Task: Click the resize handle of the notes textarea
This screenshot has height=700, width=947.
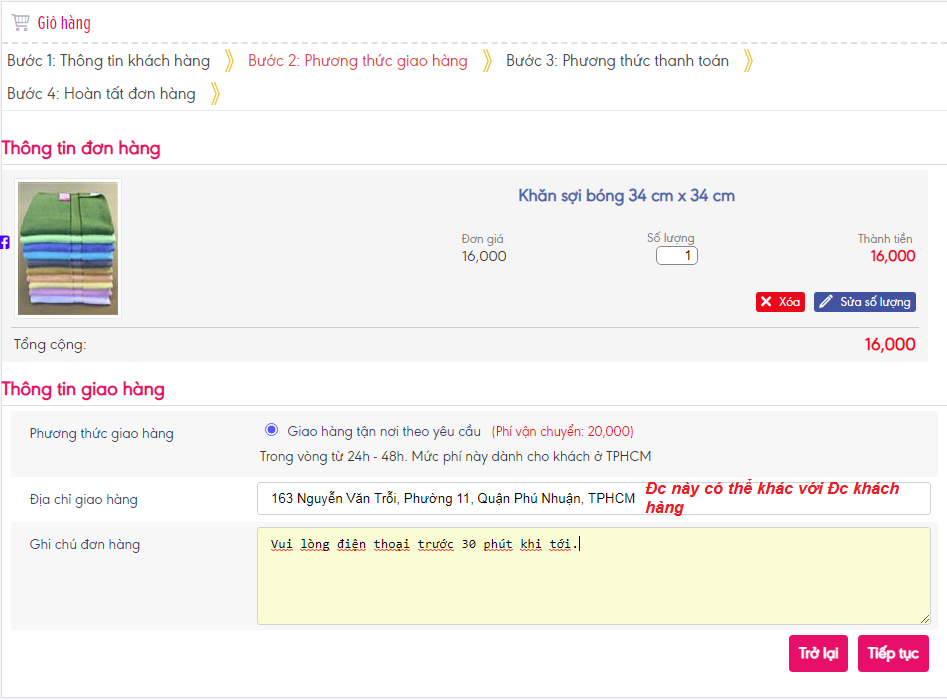Action: click(924, 618)
